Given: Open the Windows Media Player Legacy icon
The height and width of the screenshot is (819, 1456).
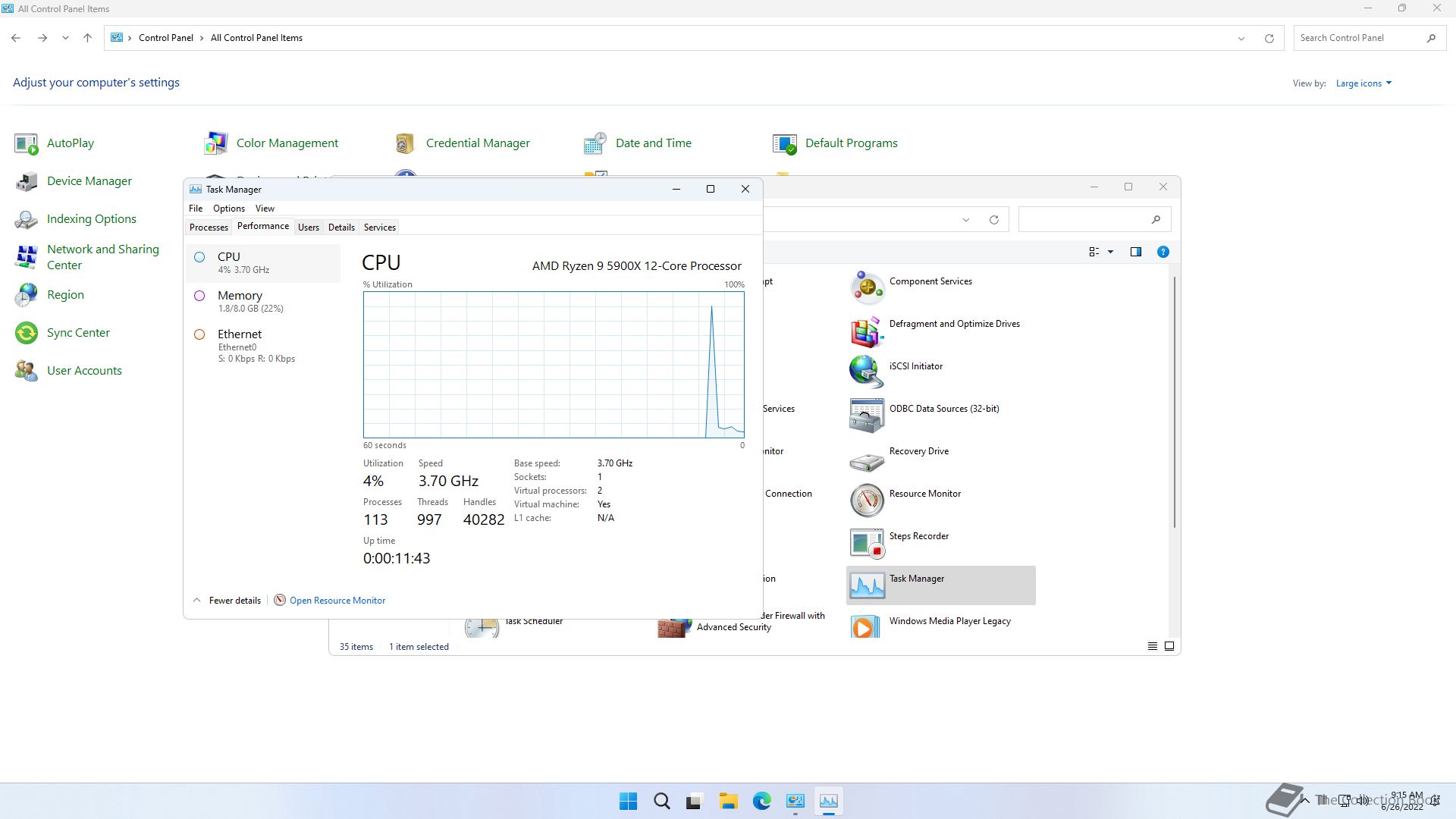Looking at the screenshot, I should [x=867, y=626].
